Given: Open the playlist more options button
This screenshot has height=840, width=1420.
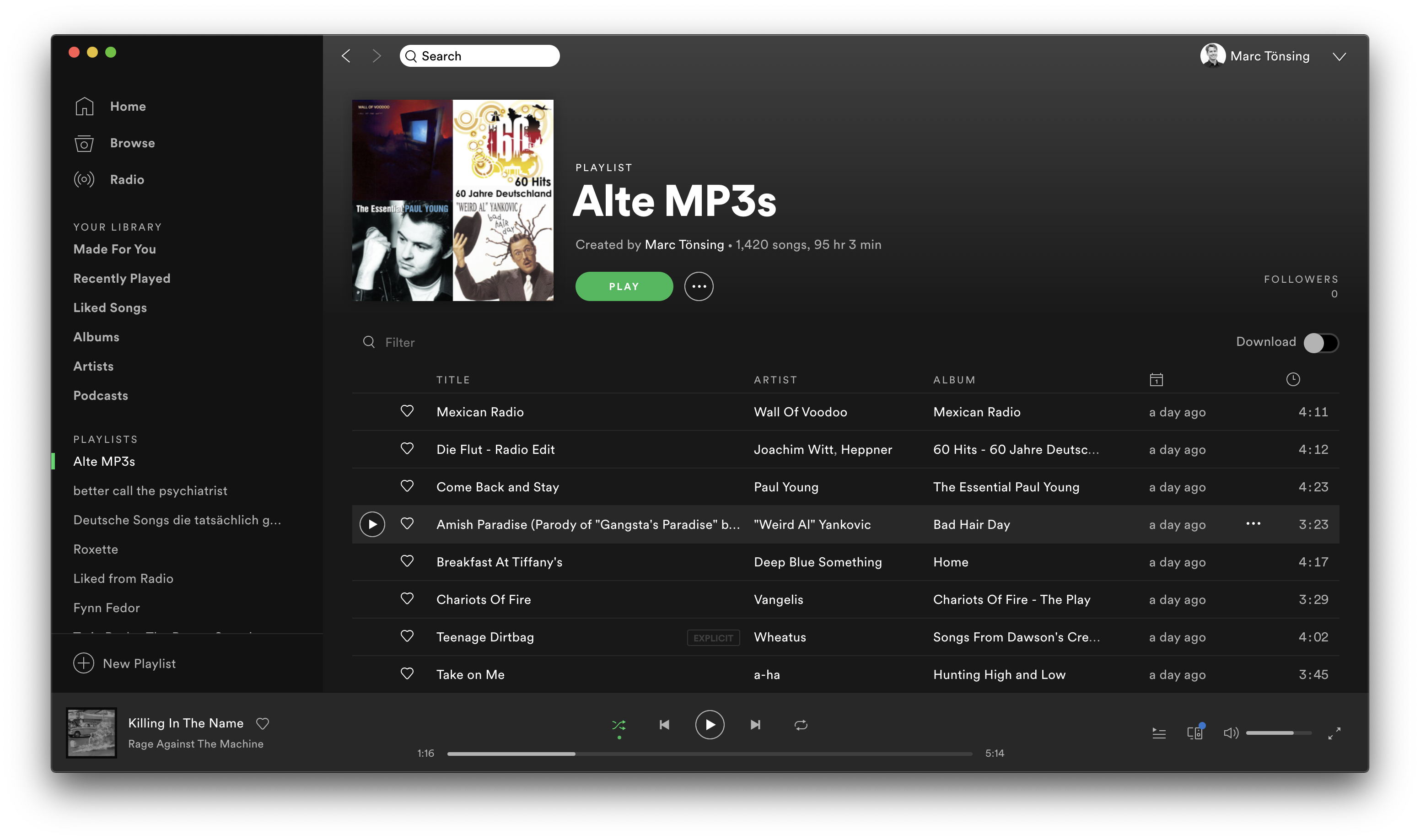Looking at the screenshot, I should tap(699, 286).
